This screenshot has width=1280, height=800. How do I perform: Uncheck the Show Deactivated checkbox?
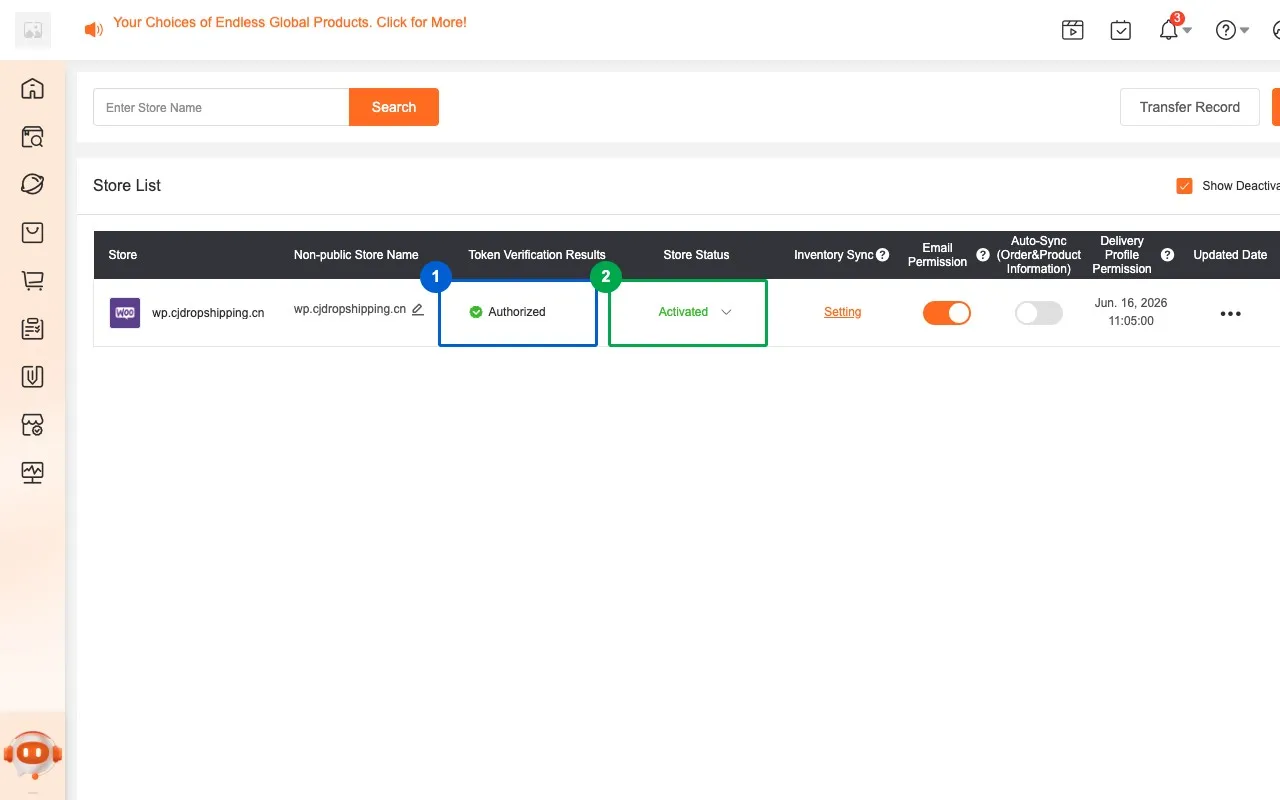[x=1185, y=186]
